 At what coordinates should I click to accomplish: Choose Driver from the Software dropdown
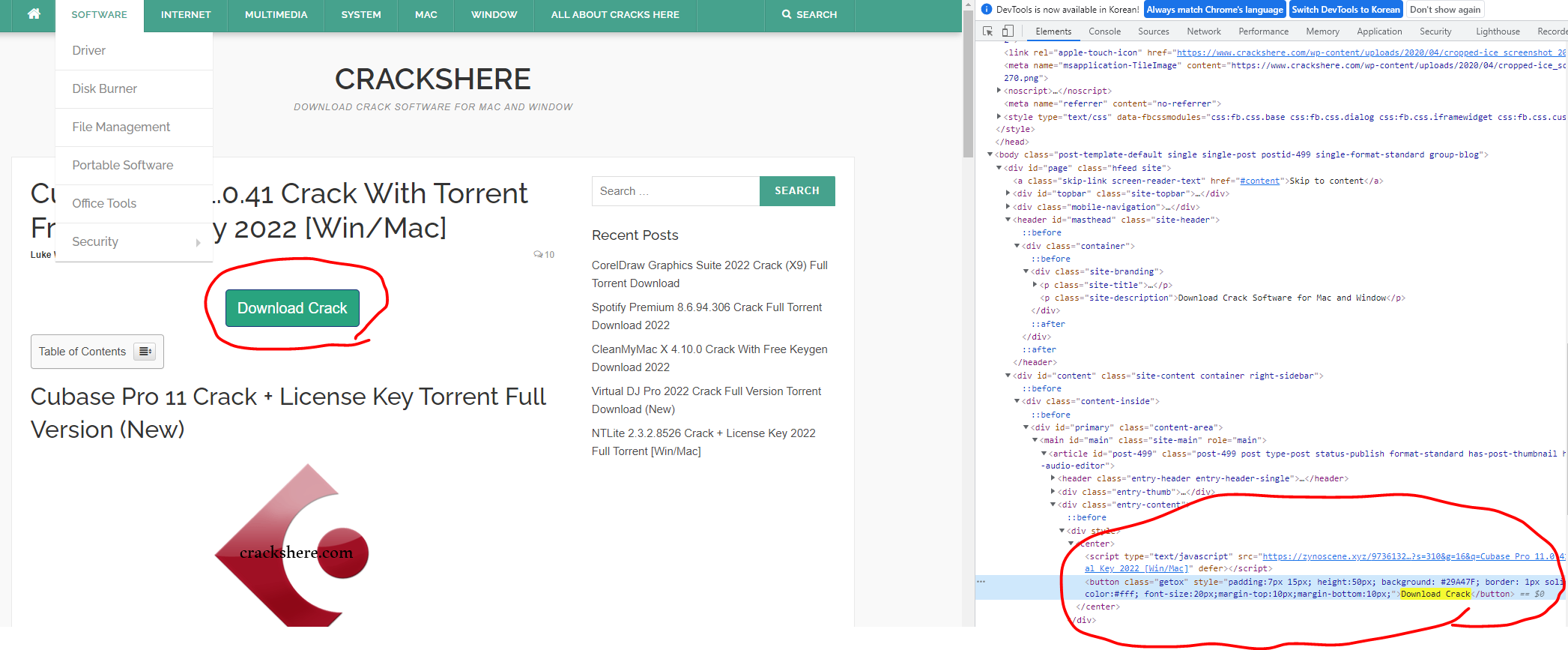pyautogui.click(x=134, y=51)
